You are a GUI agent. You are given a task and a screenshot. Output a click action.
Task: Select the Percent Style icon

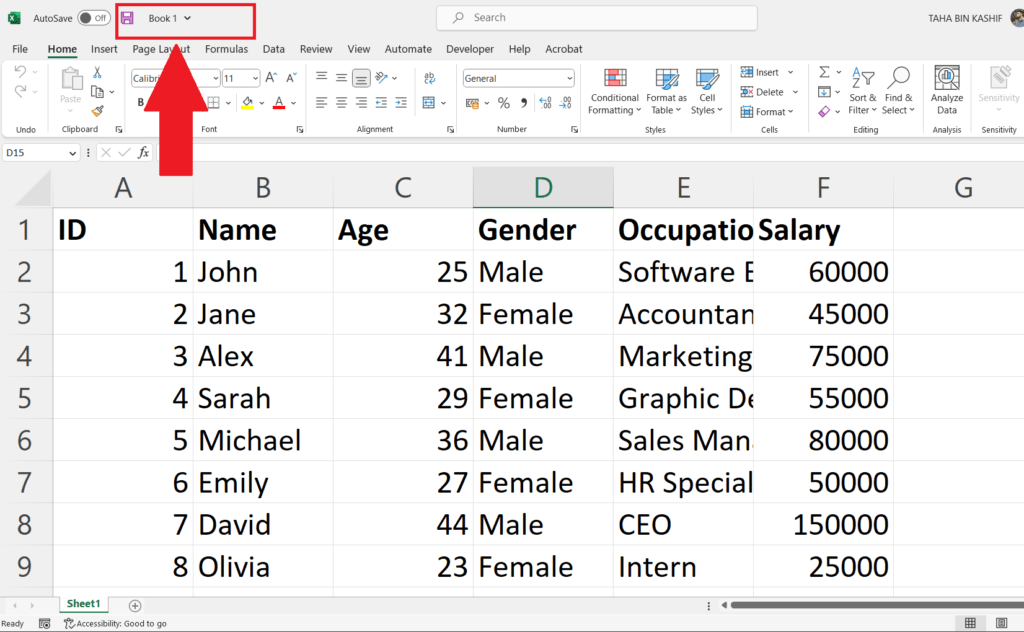click(504, 102)
